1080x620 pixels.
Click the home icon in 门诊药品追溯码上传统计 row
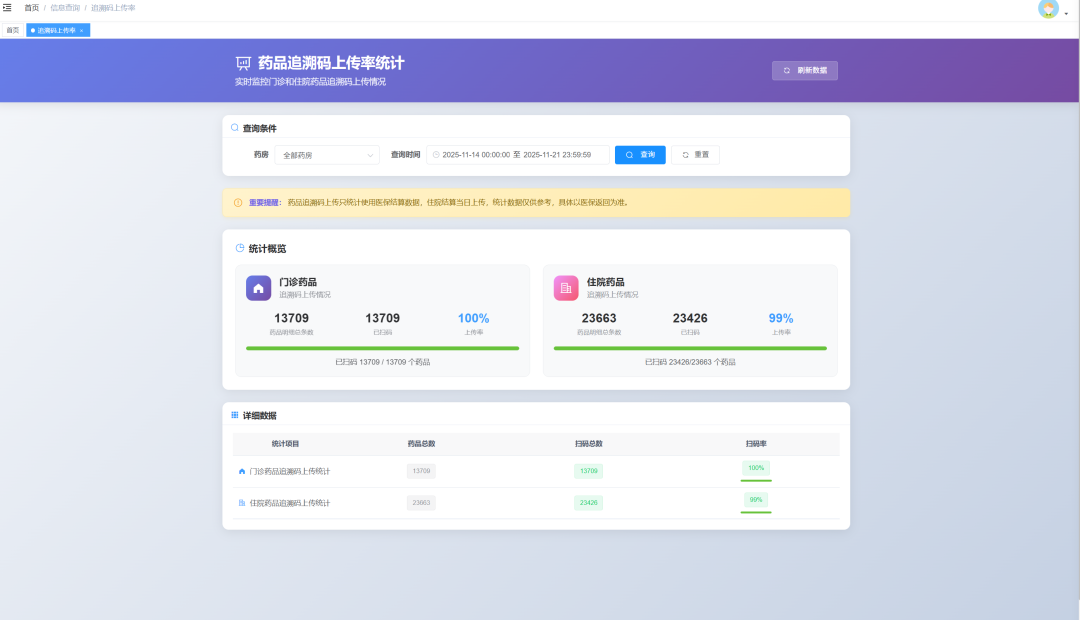pyautogui.click(x=242, y=471)
